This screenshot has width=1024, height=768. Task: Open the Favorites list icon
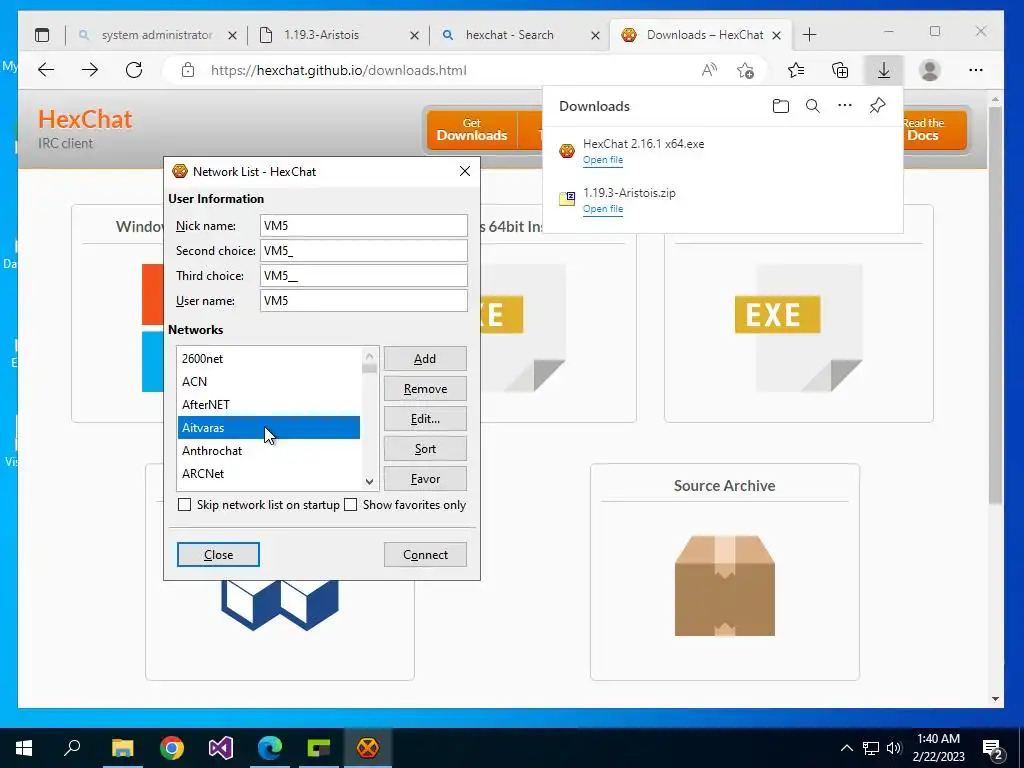tap(796, 70)
